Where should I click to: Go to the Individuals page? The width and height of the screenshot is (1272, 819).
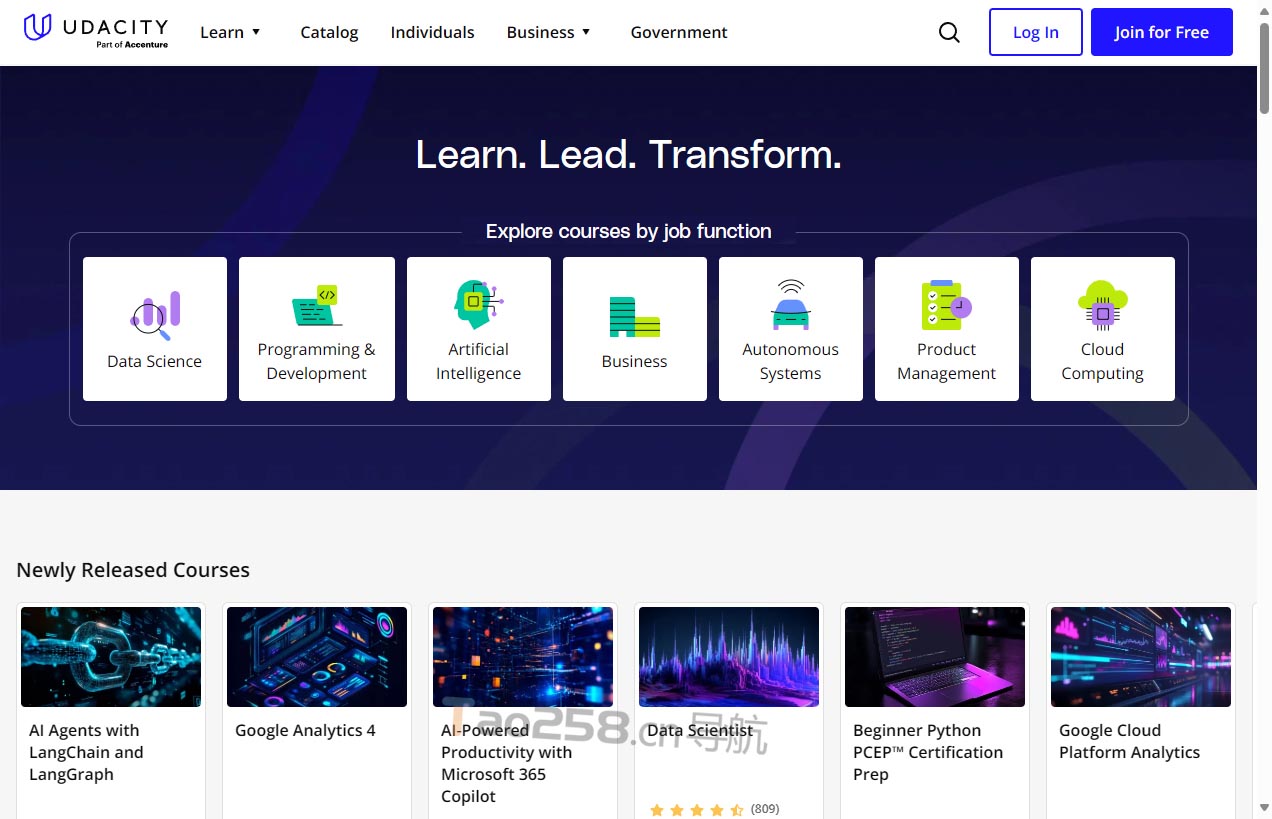click(432, 32)
